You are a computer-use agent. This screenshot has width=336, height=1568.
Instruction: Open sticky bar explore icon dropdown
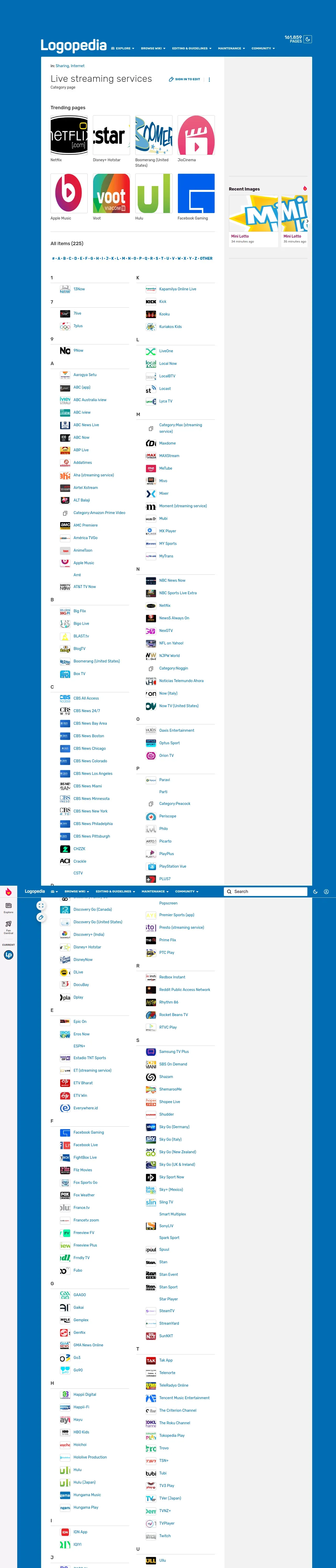tap(54, 891)
